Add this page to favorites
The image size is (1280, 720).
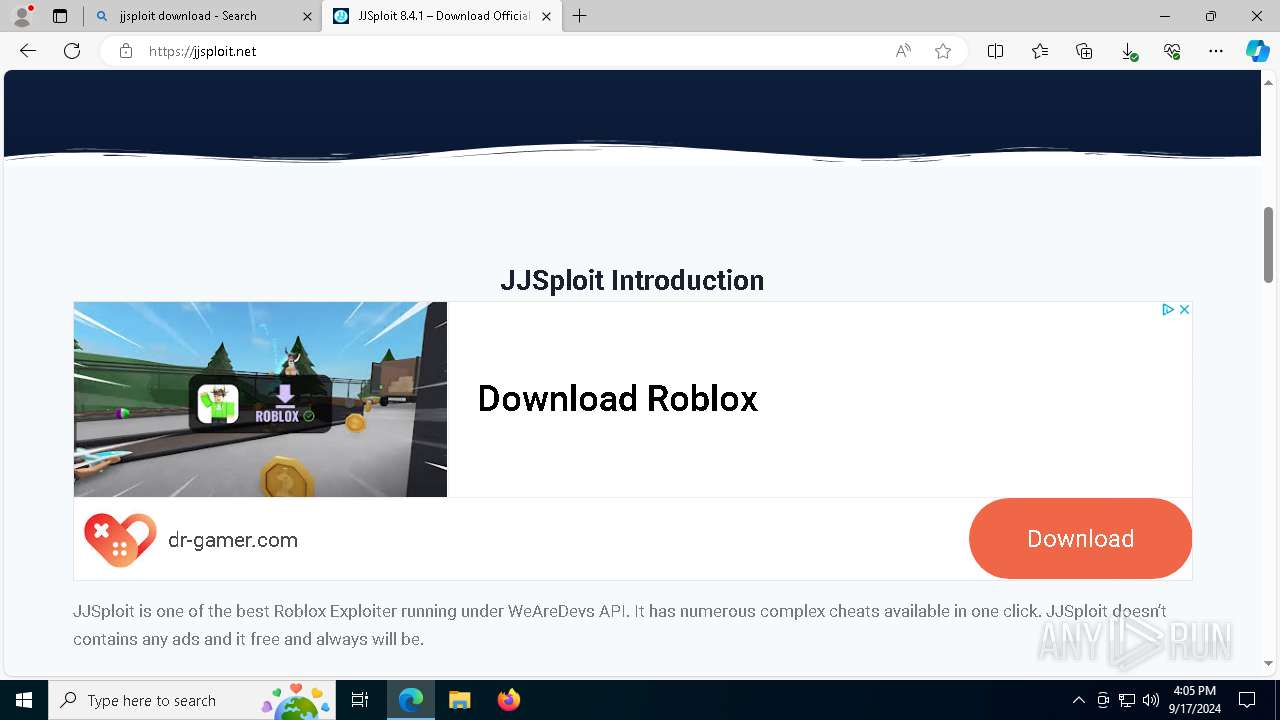point(943,51)
